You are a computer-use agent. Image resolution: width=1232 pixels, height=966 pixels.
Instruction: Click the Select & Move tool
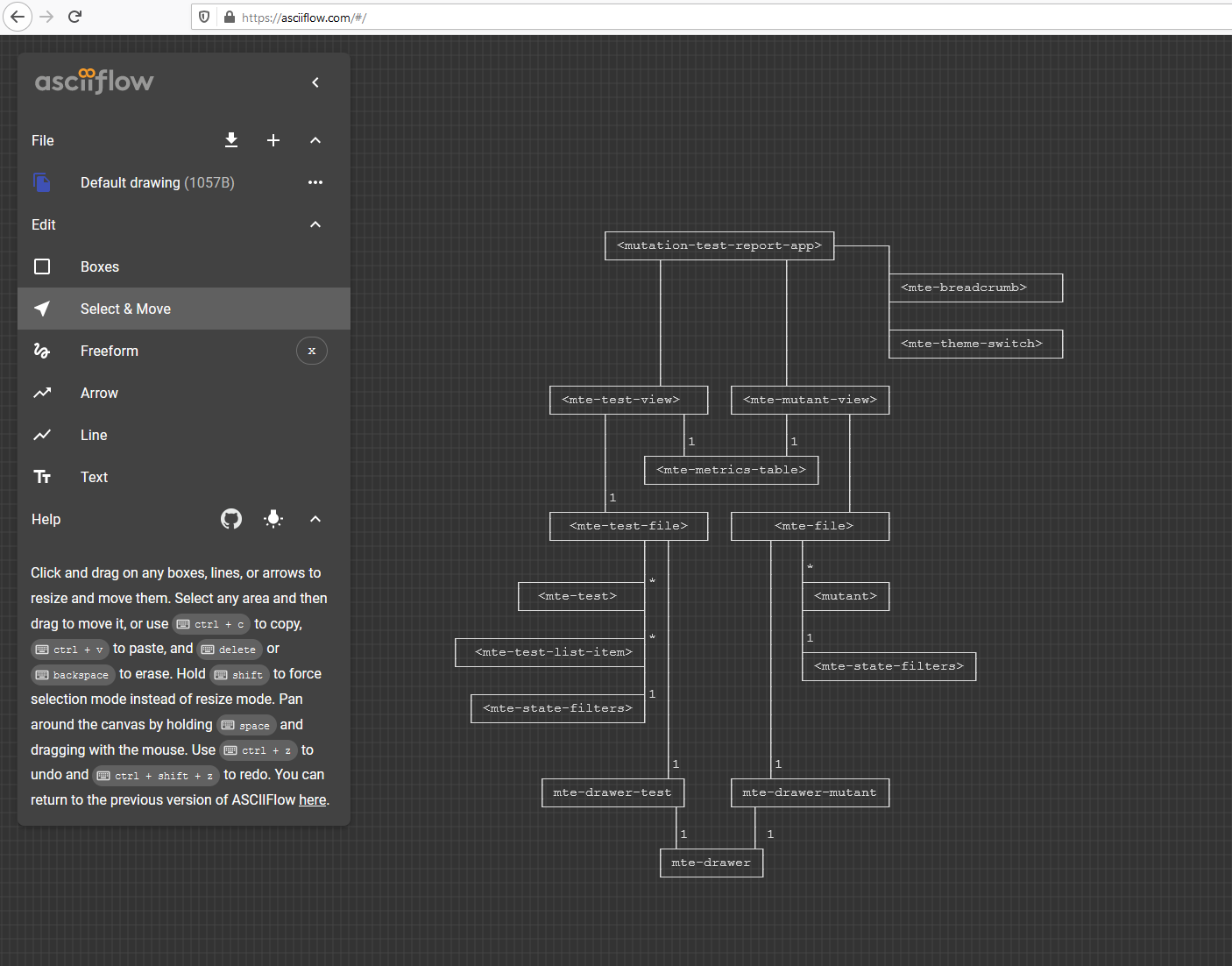[x=184, y=309]
